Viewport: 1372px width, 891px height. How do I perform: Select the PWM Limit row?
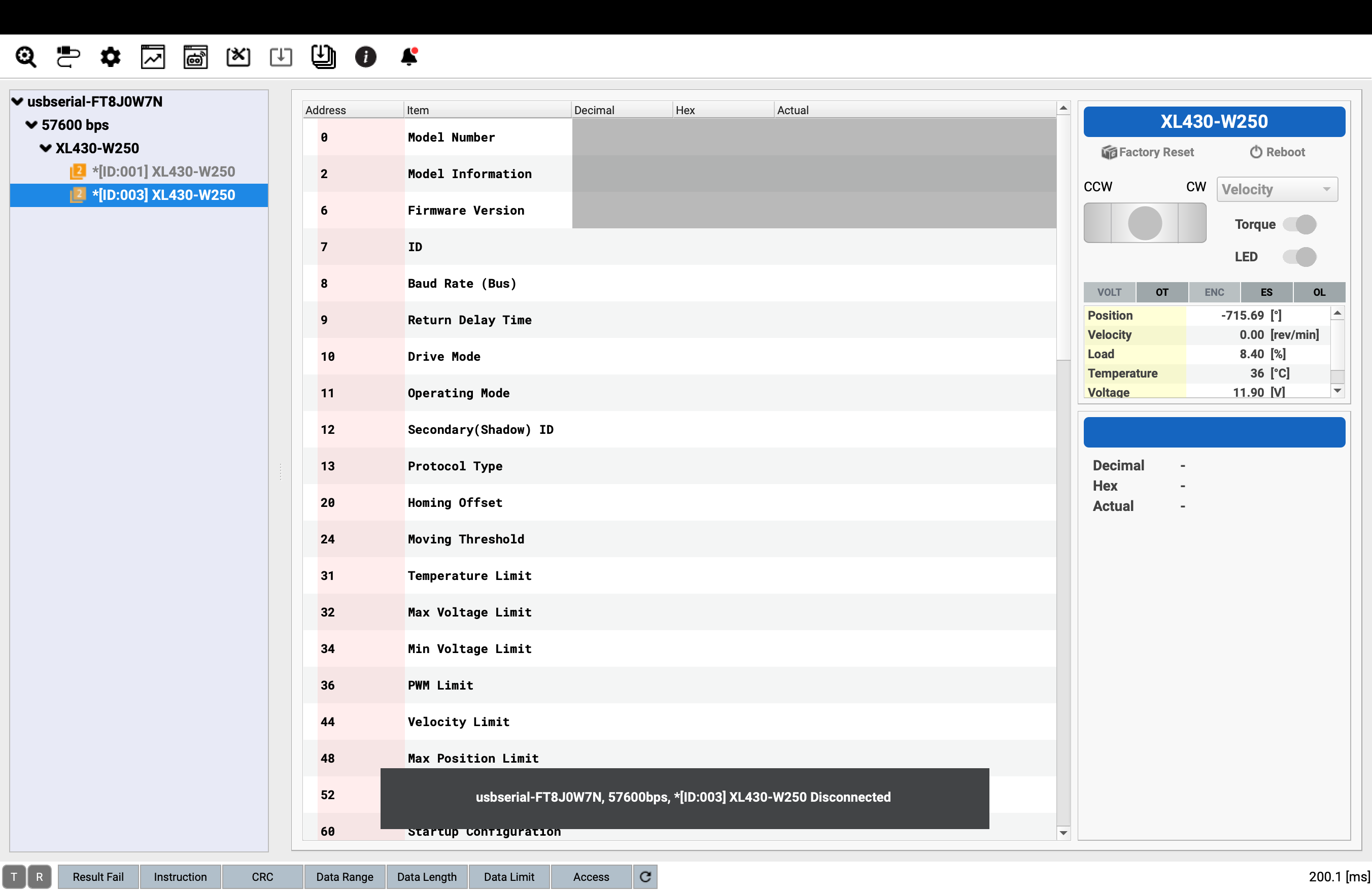pyautogui.click(x=680, y=686)
